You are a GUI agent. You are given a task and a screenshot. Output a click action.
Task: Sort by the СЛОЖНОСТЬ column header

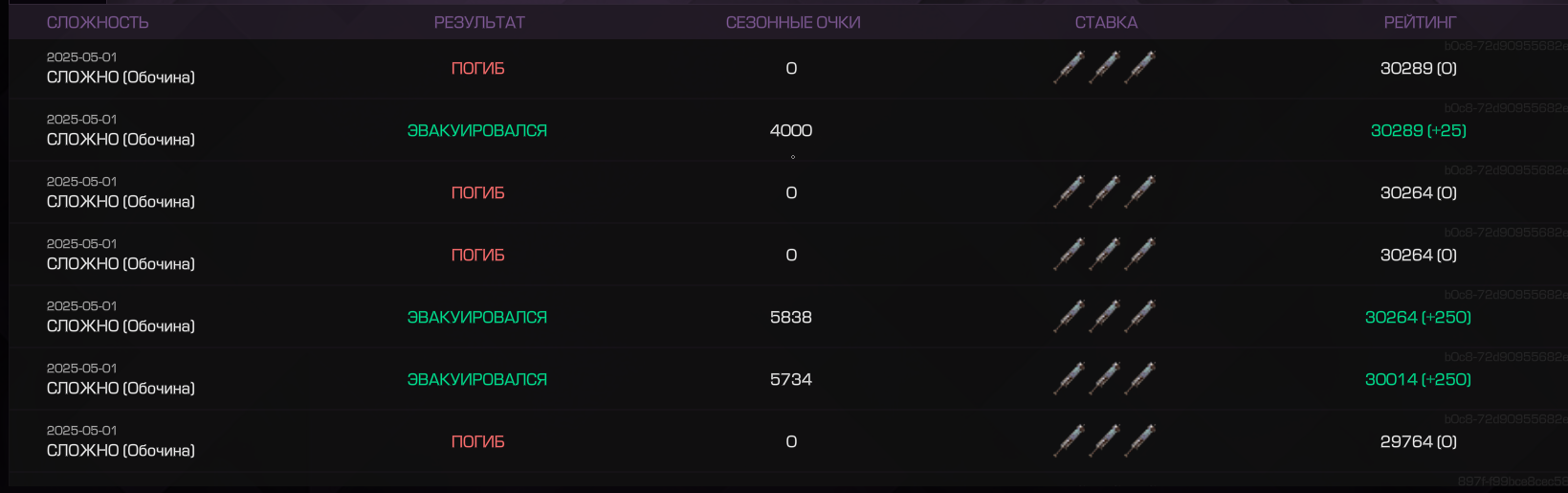pyautogui.click(x=98, y=22)
